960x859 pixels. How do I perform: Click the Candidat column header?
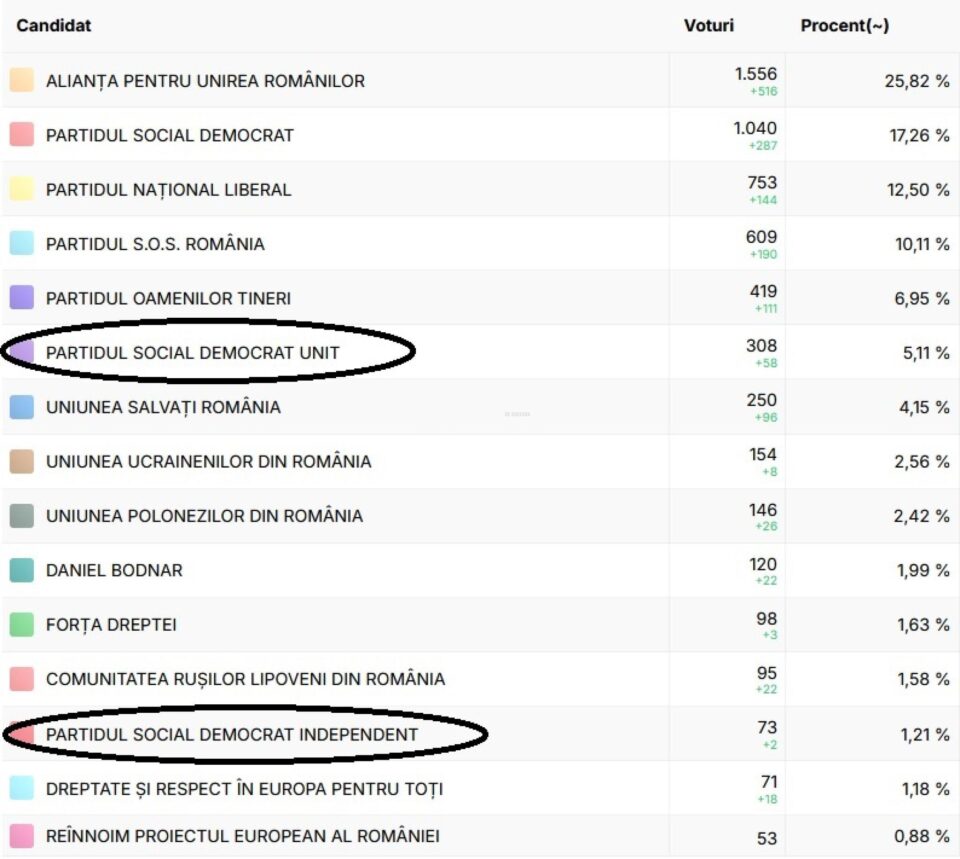coord(53,26)
